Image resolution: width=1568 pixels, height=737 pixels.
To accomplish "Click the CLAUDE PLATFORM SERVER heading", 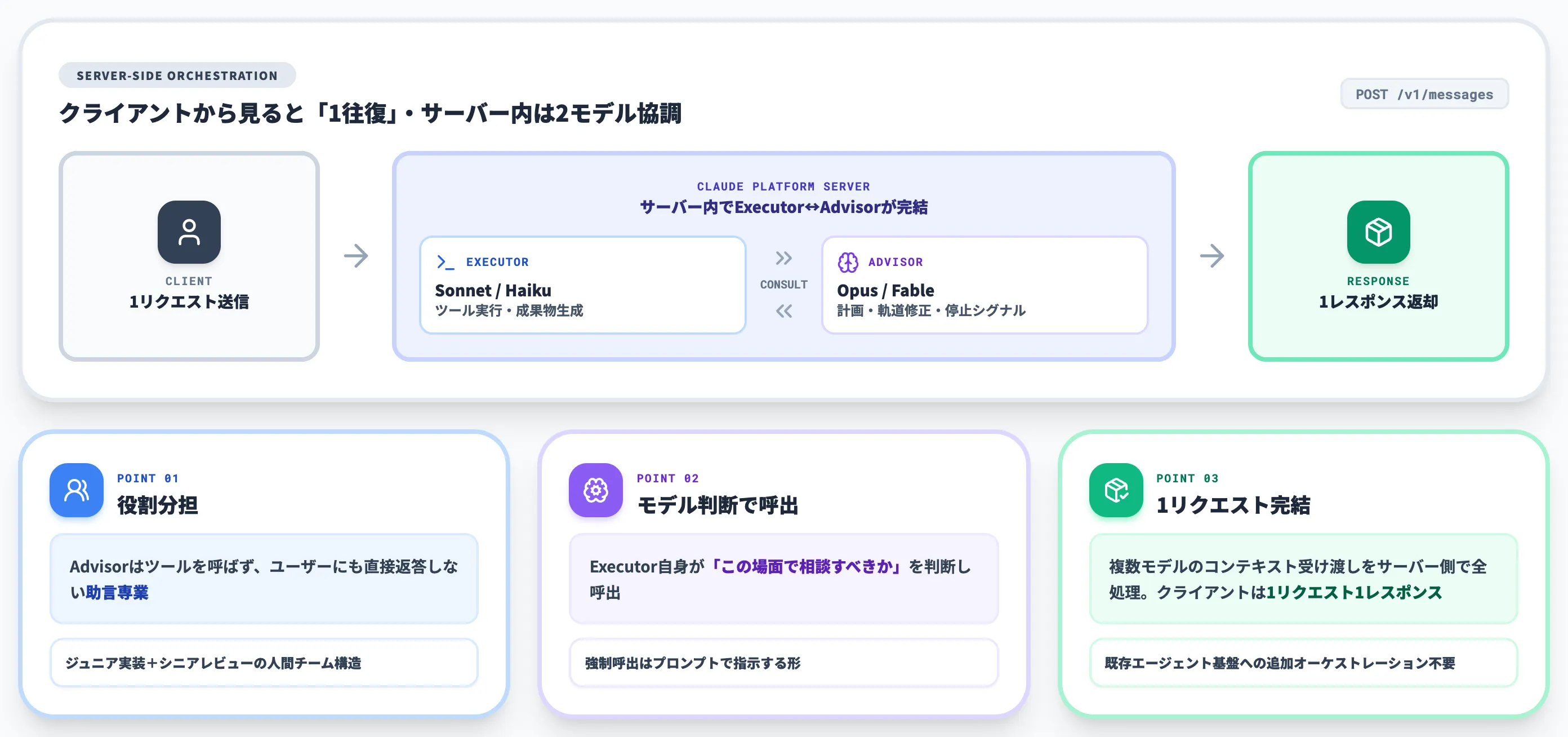I will [x=783, y=187].
